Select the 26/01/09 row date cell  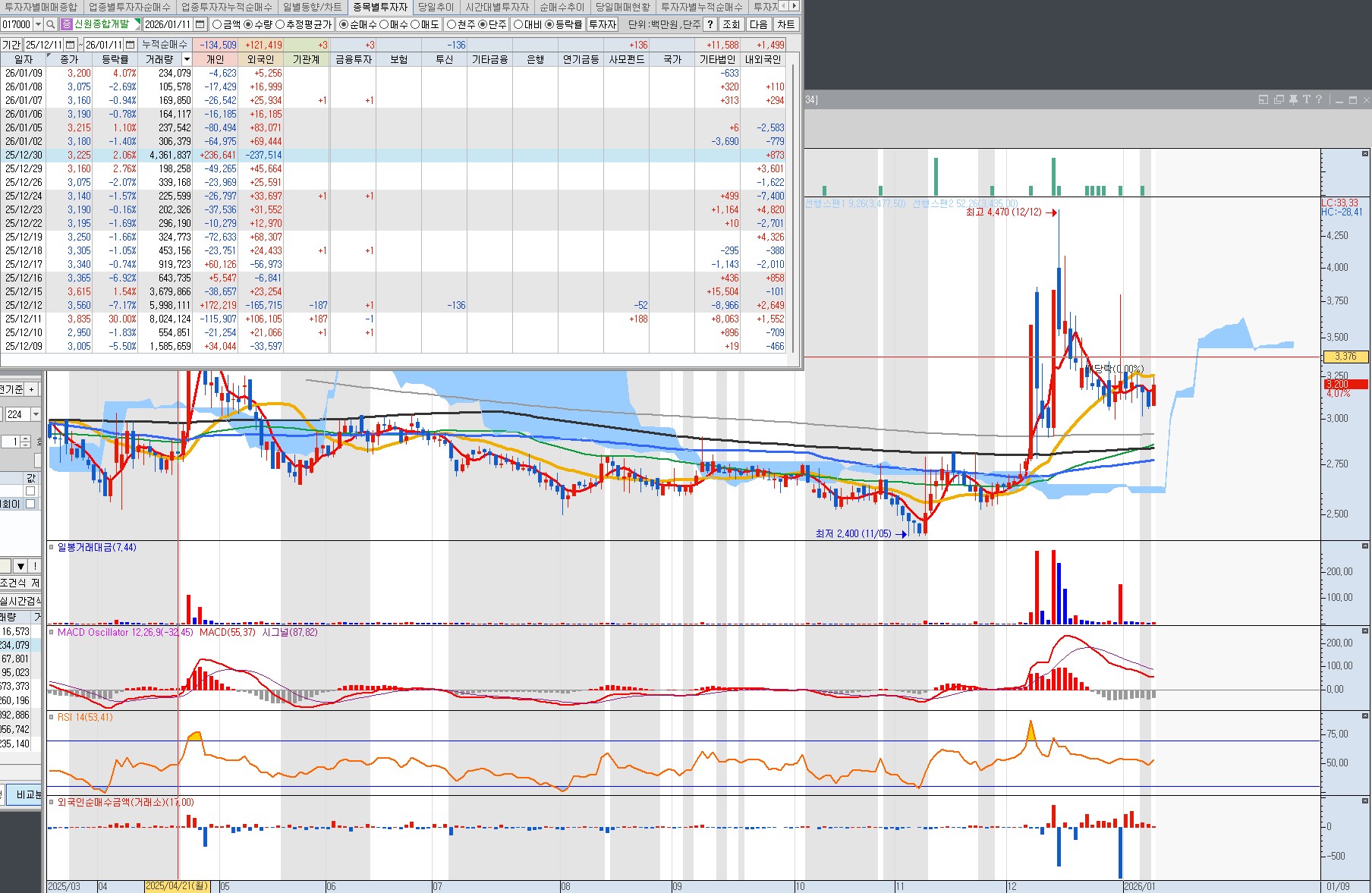point(24,73)
